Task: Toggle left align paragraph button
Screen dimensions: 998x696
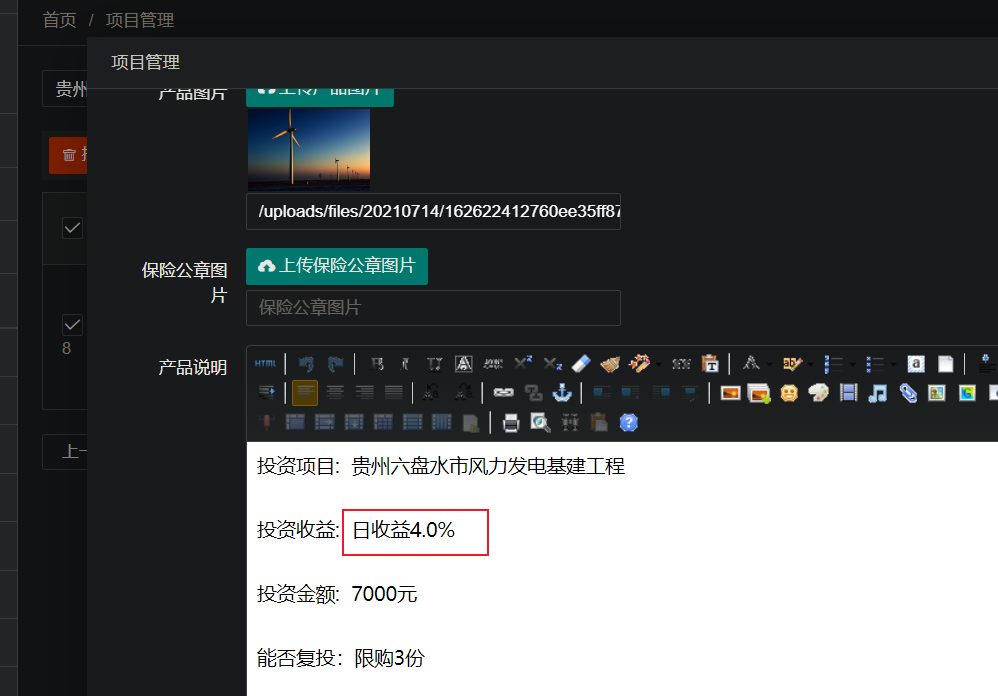Action: pos(305,393)
